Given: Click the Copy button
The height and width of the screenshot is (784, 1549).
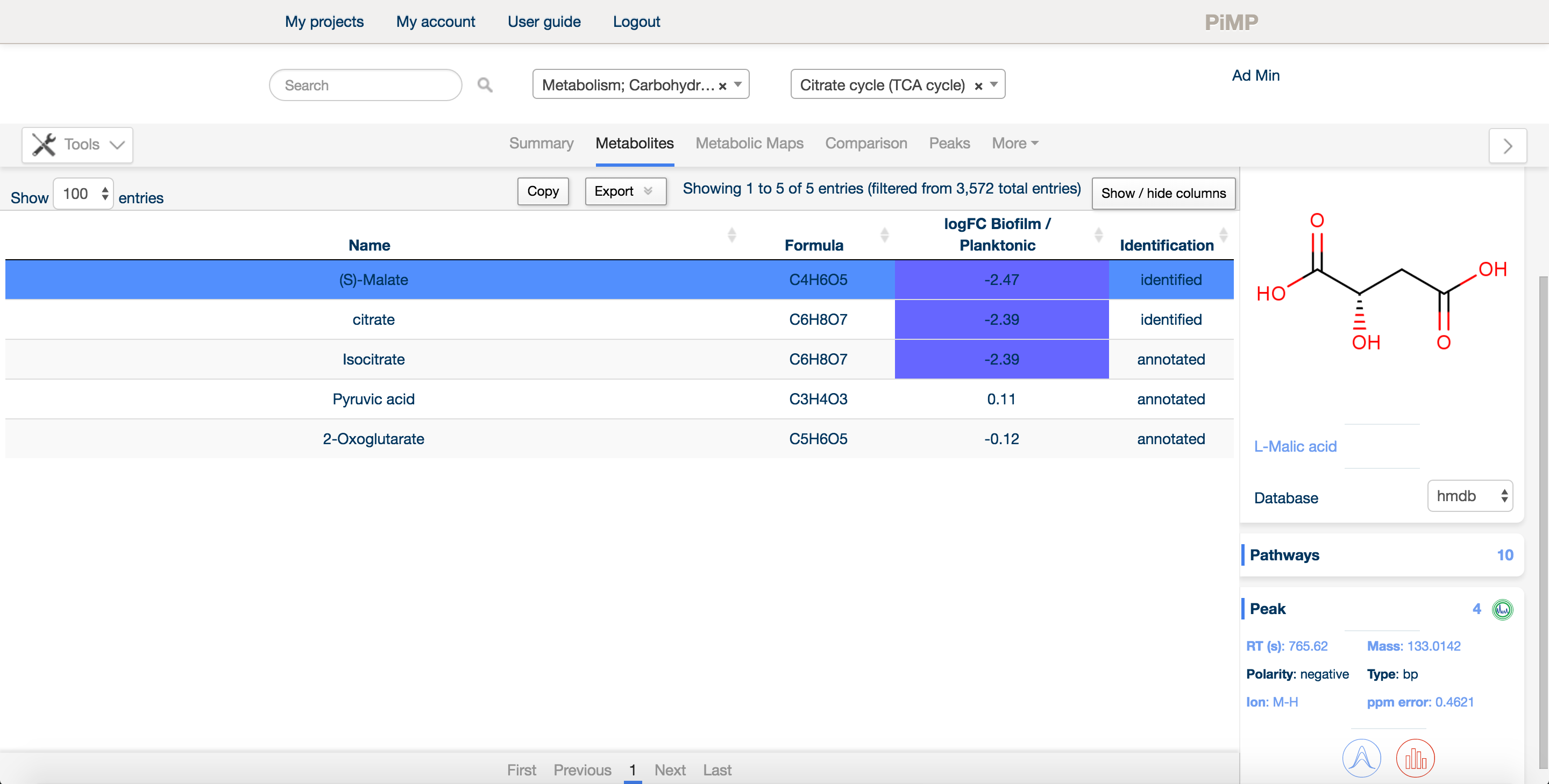Looking at the screenshot, I should pos(543,191).
